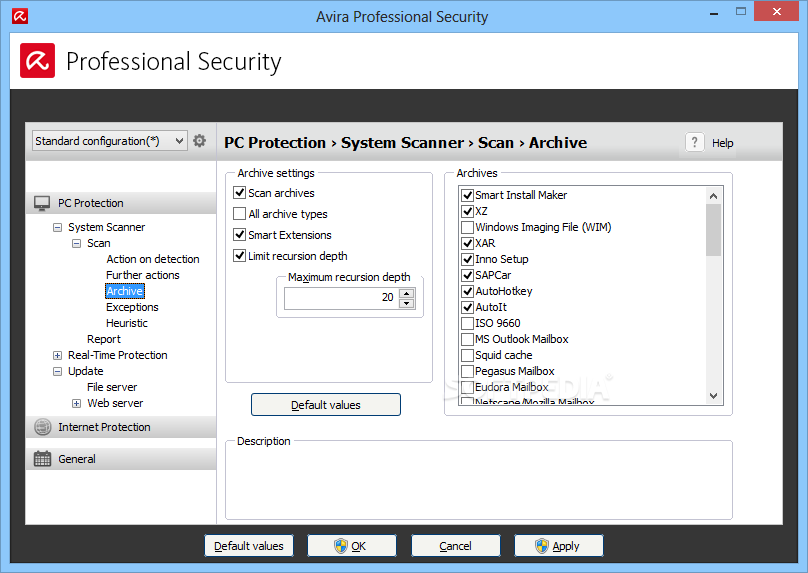Screen dimensions: 808x573
Task: Uncheck Smart Install Maker archive
Action: [467, 195]
